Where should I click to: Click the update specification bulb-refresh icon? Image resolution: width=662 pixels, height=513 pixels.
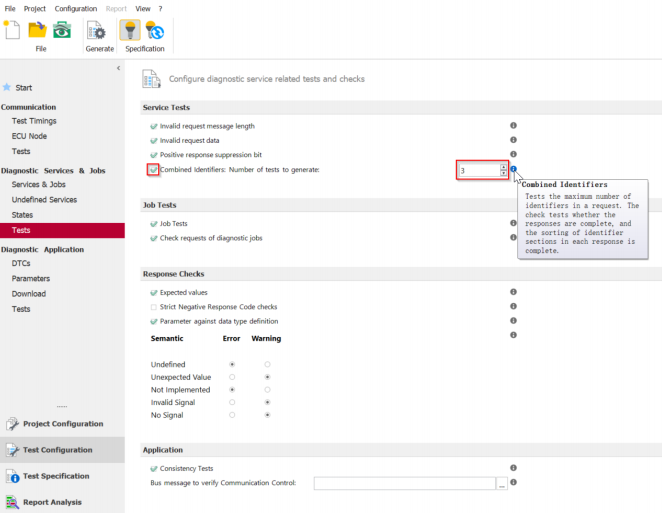click(x=155, y=30)
